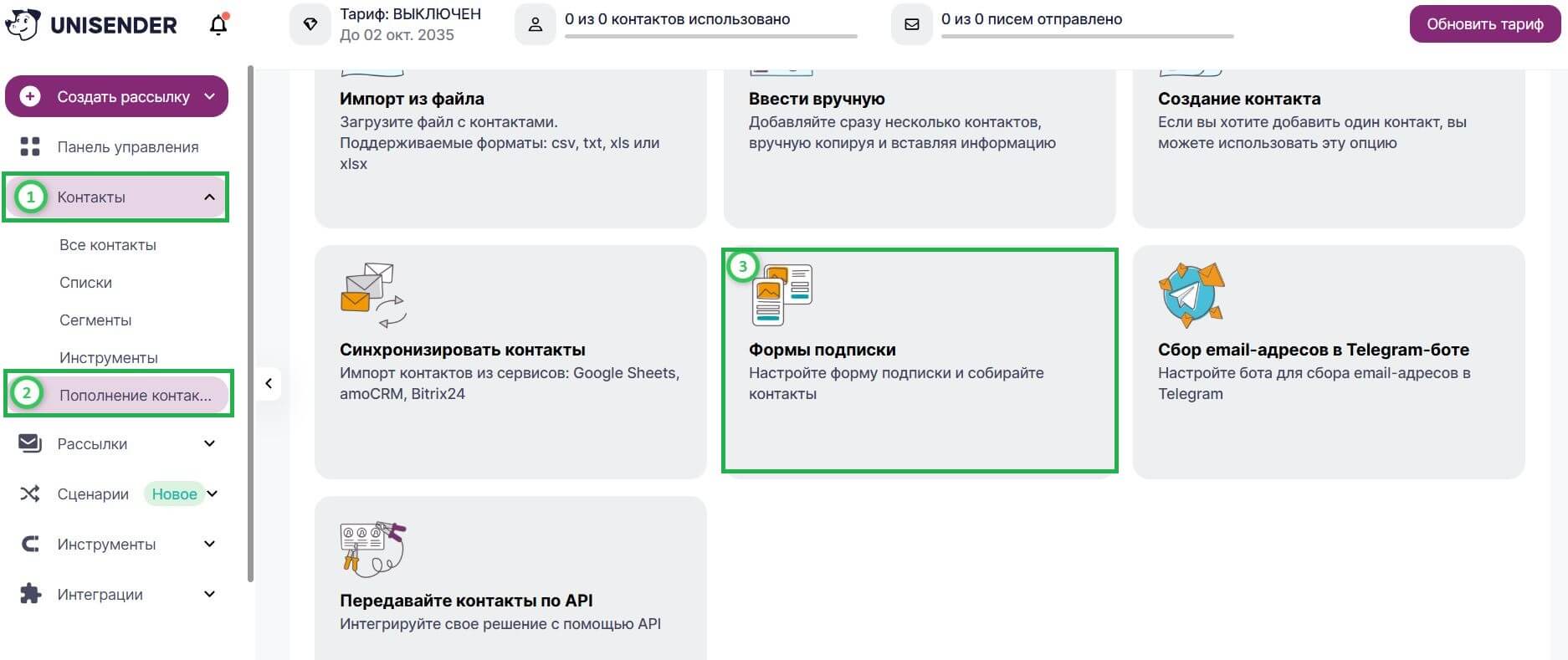
Task: Open the Telegram bot email collection icon
Action: [x=1191, y=294]
